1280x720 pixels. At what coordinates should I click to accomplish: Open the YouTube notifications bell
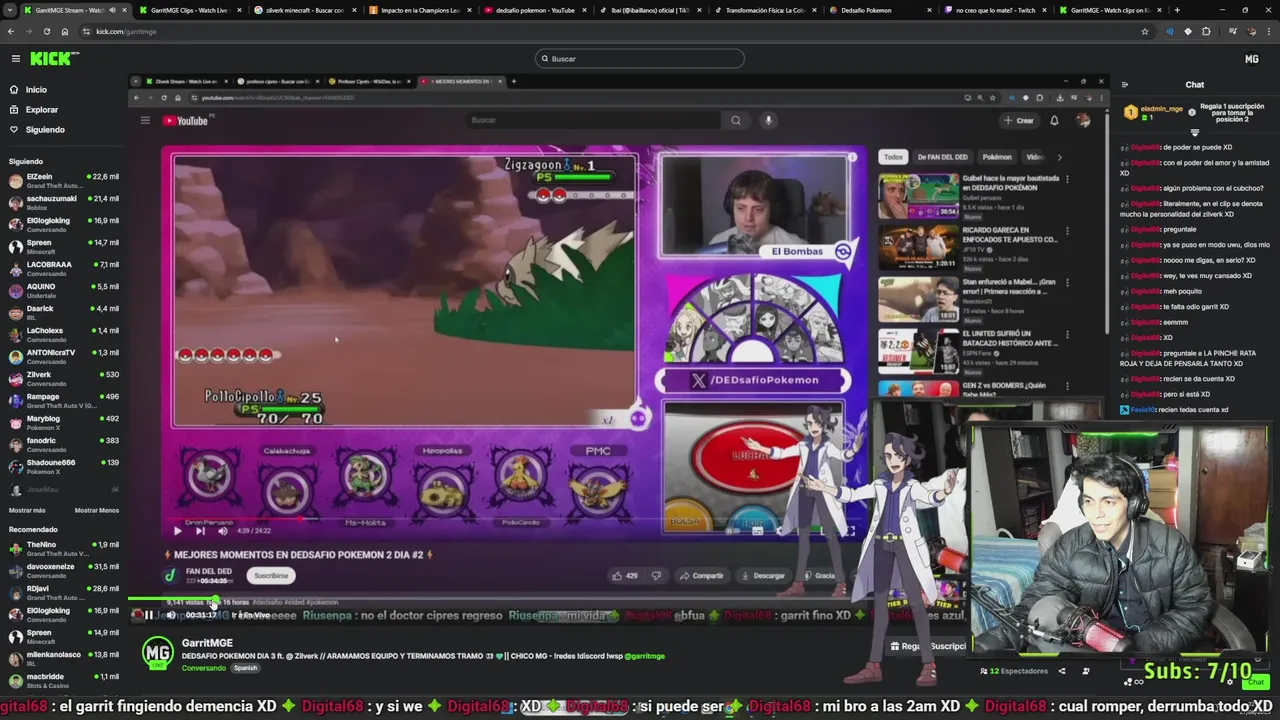1054,120
